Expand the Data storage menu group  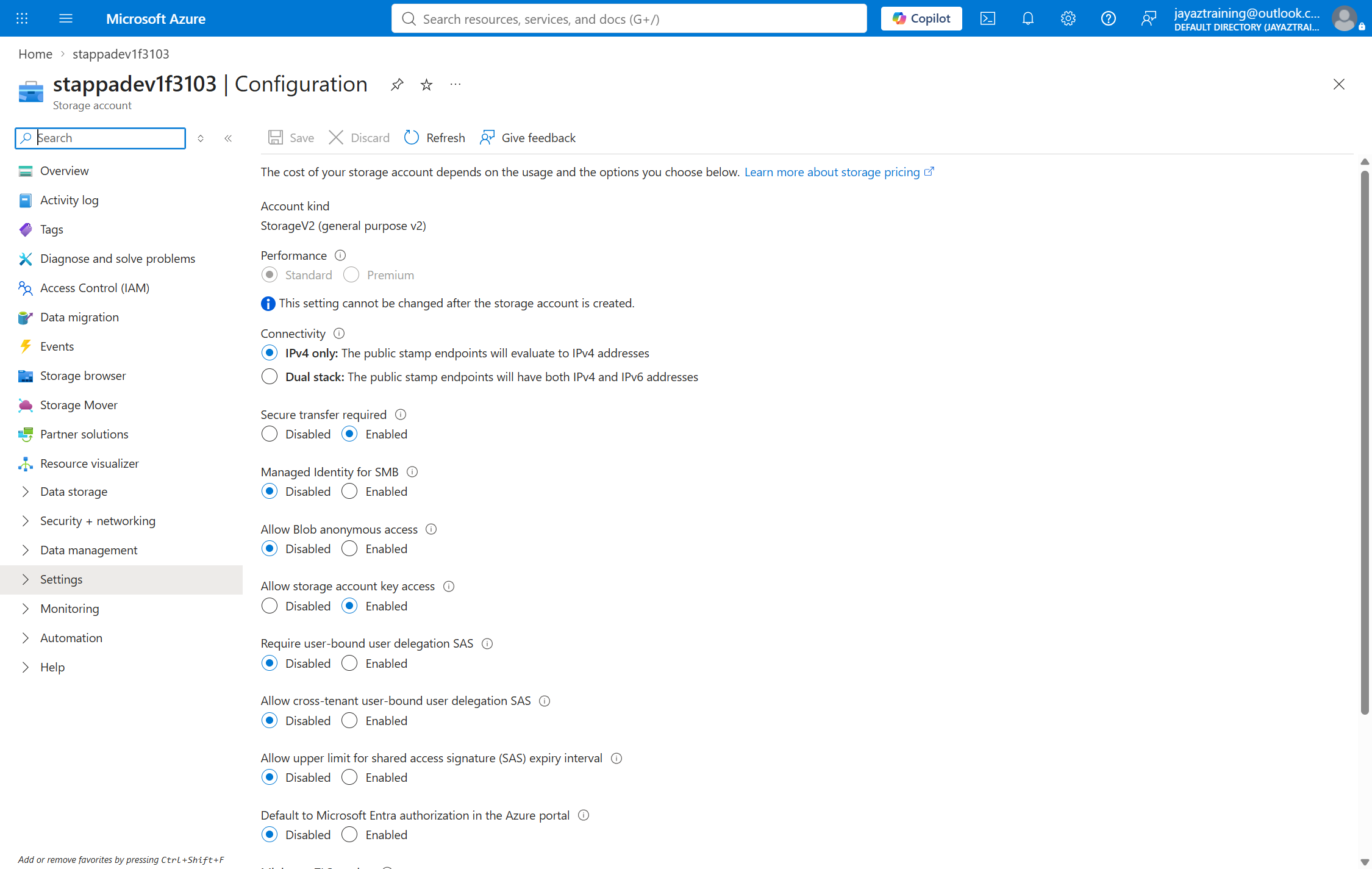(121, 492)
